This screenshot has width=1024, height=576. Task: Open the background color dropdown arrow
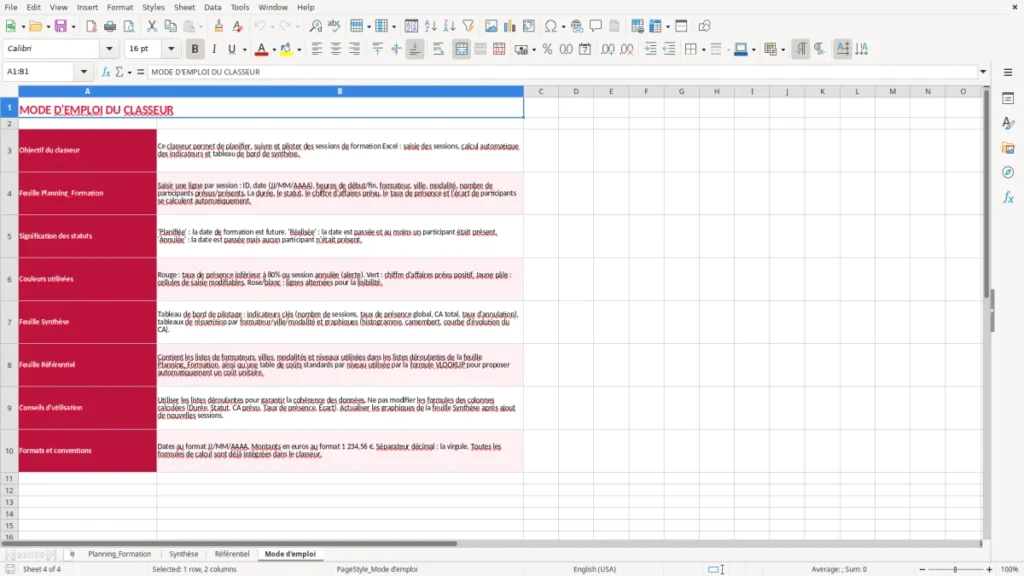pyautogui.click(x=299, y=50)
